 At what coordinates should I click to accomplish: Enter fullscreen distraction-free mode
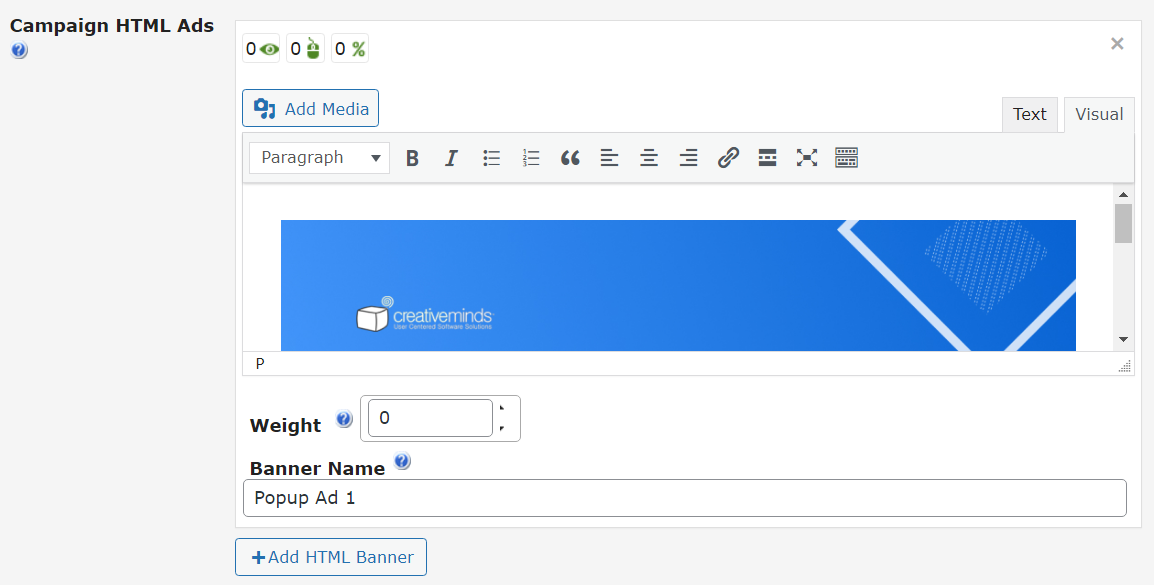(807, 158)
